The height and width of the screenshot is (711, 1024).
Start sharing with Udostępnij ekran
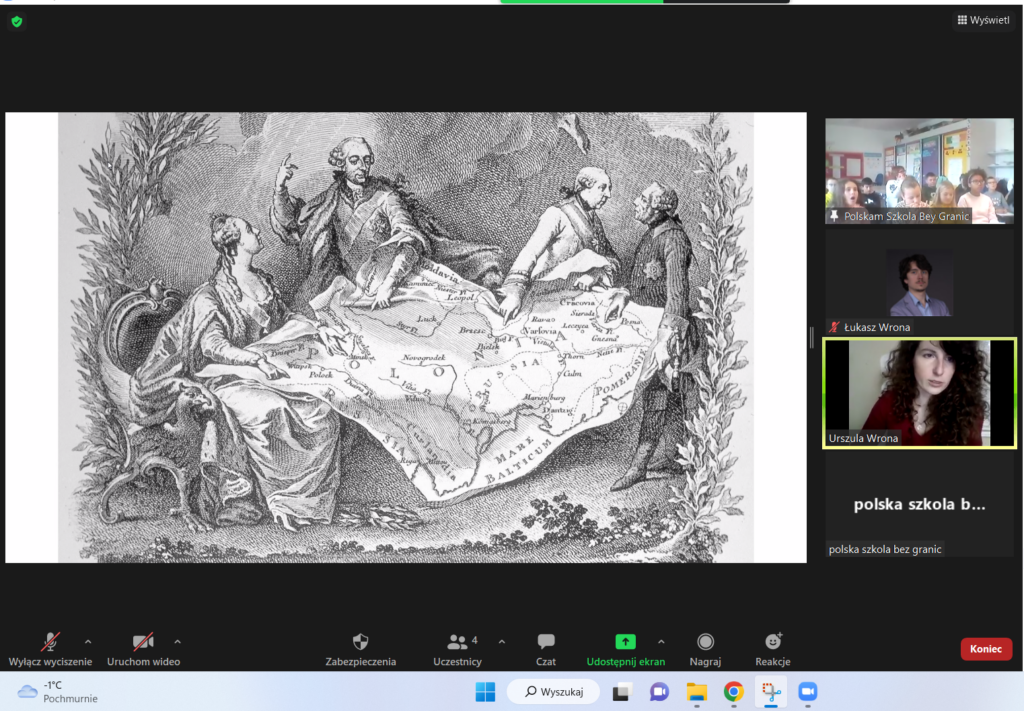pos(625,648)
